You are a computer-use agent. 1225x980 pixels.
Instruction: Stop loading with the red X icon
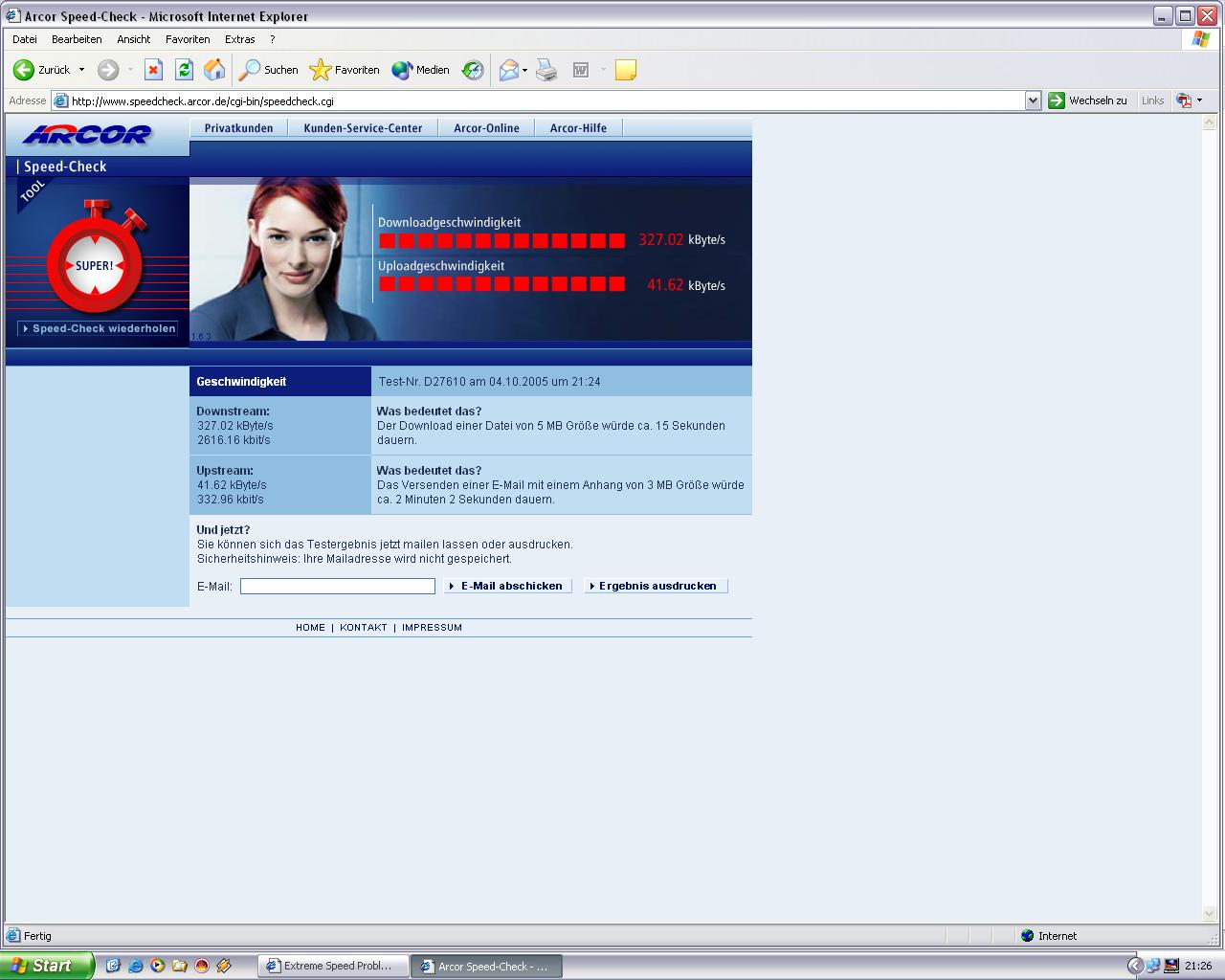[x=153, y=70]
